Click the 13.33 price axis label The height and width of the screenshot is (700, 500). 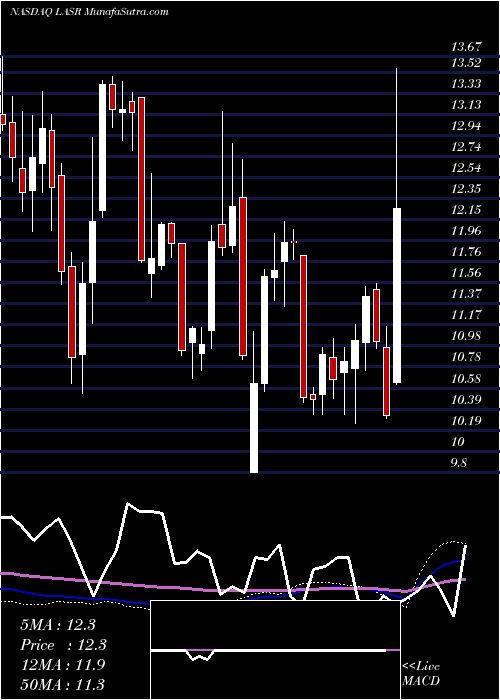click(467, 84)
